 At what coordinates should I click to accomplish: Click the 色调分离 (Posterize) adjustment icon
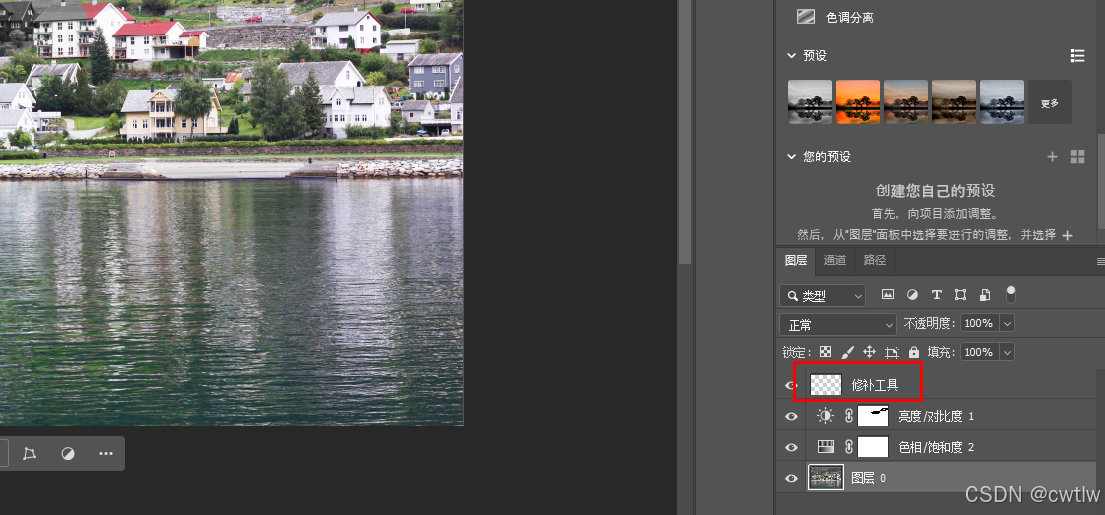pyautogui.click(x=805, y=17)
